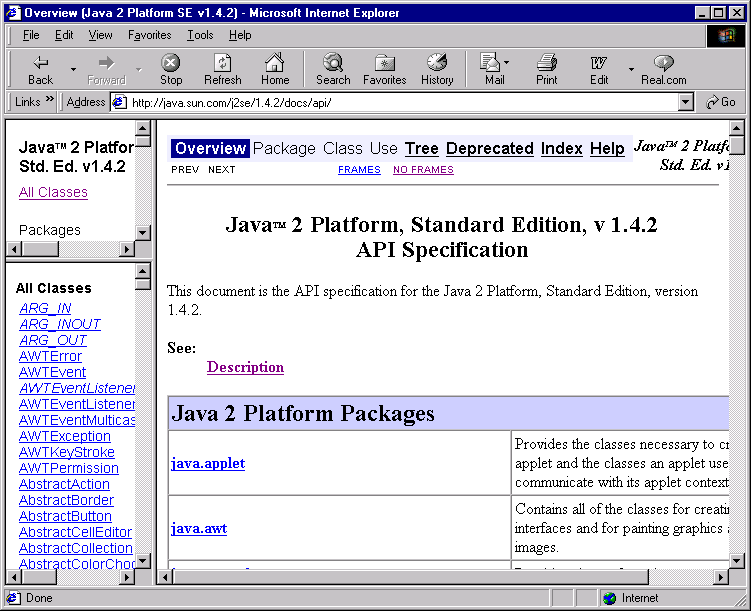The height and width of the screenshot is (611, 751).
Task: Click the java.applet package link
Action: (x=208, y=463)
